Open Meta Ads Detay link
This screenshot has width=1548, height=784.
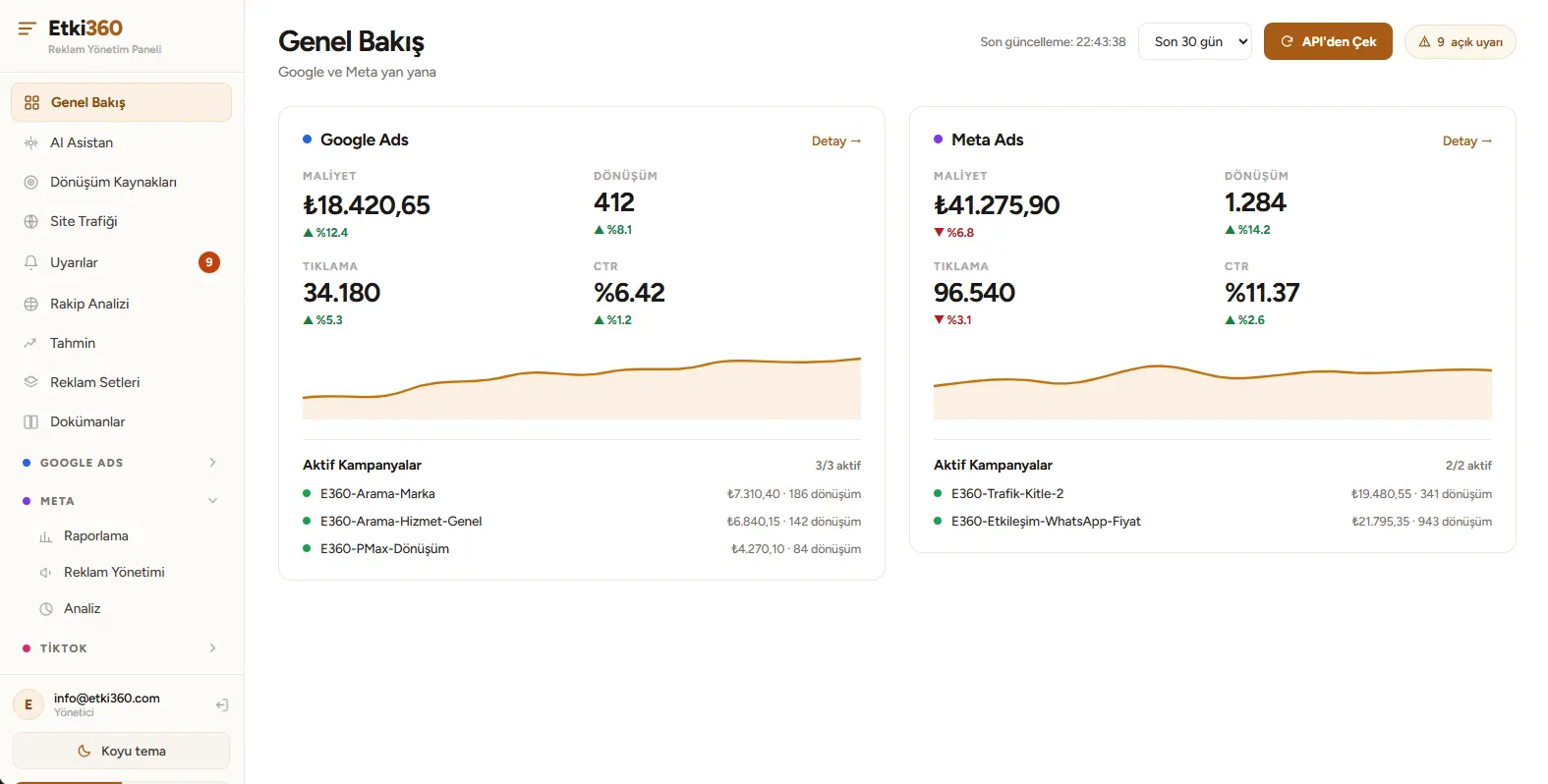click(1467, 141)
